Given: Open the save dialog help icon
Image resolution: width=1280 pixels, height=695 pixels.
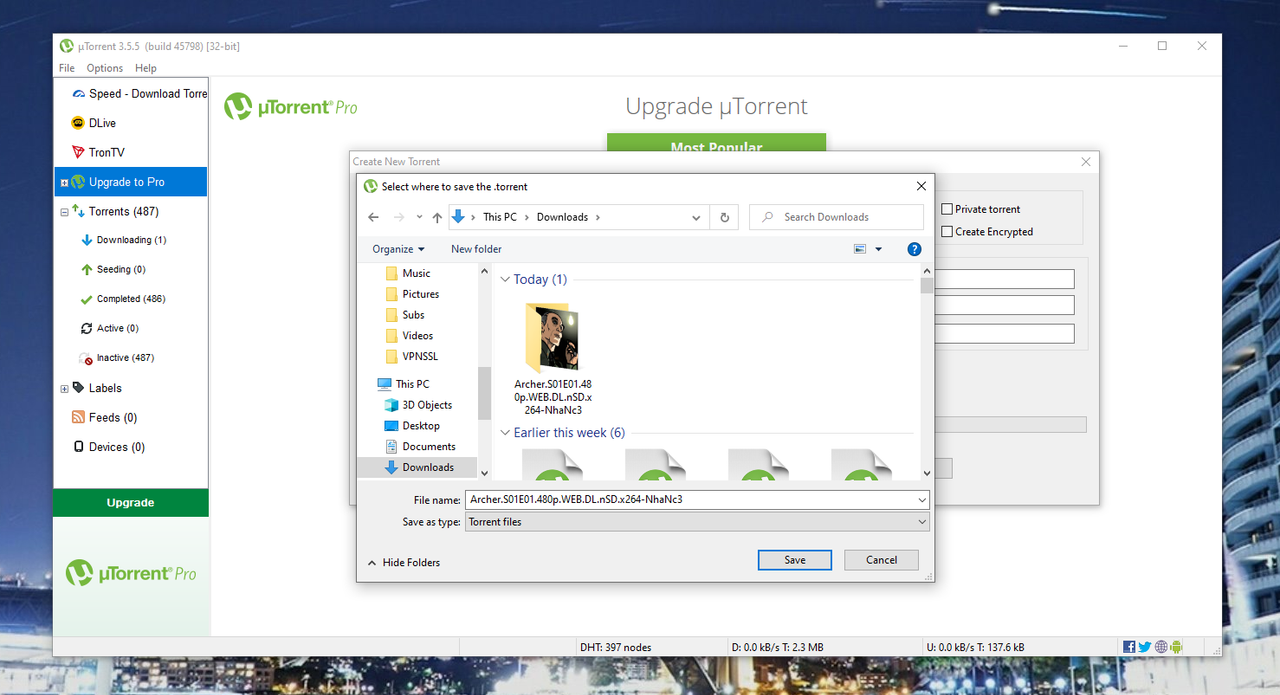Looking at the screenshot, I should pos(914,249).
